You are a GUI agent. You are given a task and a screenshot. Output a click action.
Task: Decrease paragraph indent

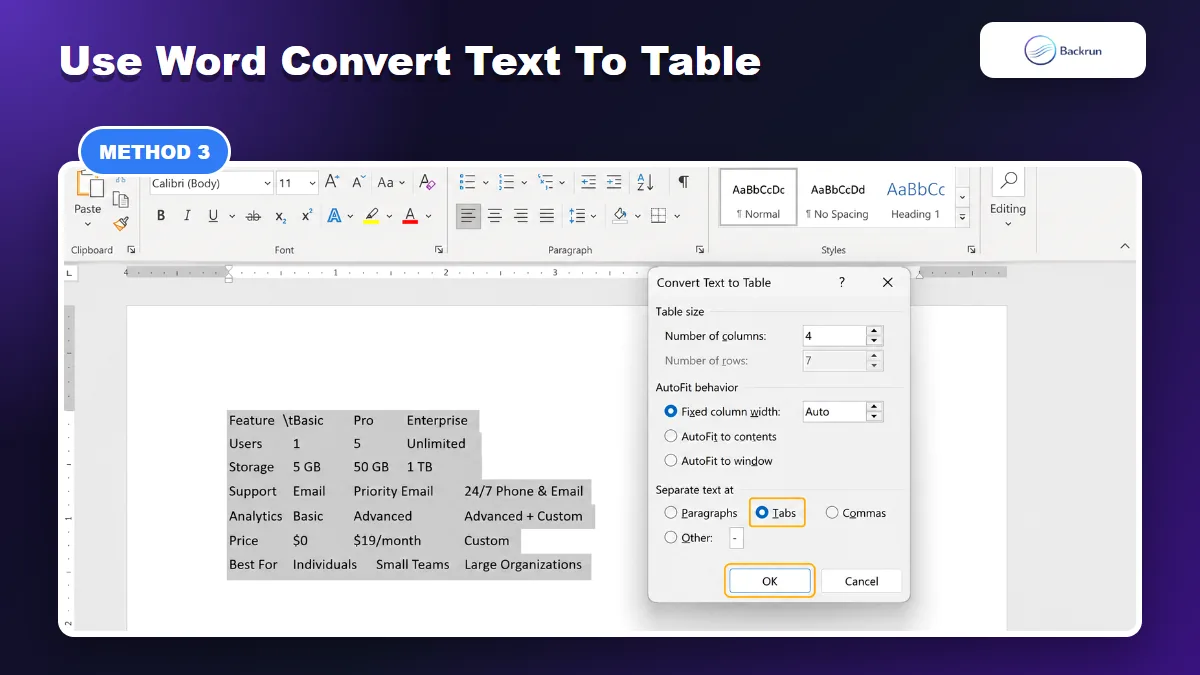(x=588, y=182)
